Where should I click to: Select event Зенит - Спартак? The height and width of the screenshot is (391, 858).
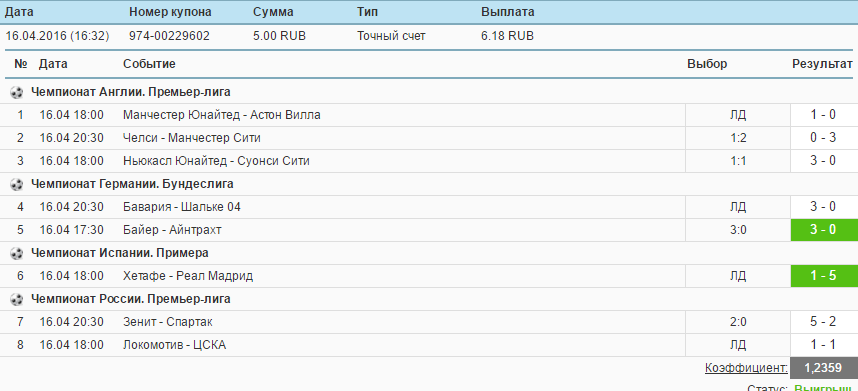167,322
